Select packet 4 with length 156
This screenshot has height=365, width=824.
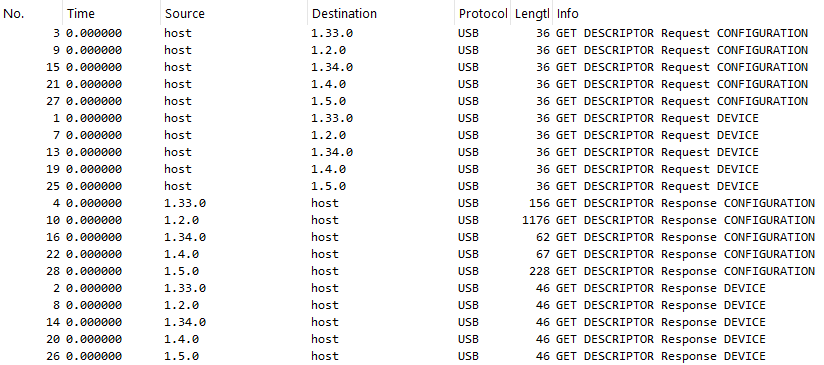412,203
